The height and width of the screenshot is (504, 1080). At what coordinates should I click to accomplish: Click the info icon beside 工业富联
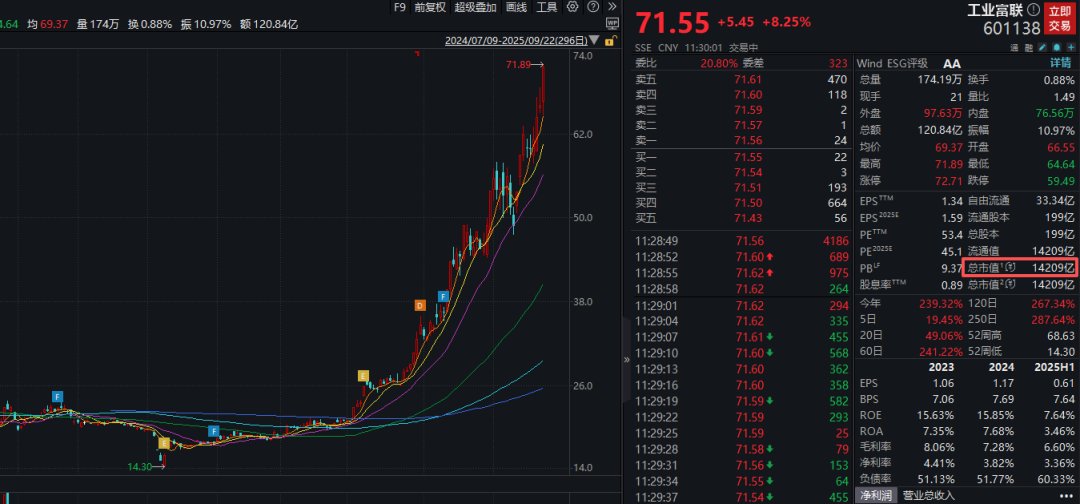1033,10
